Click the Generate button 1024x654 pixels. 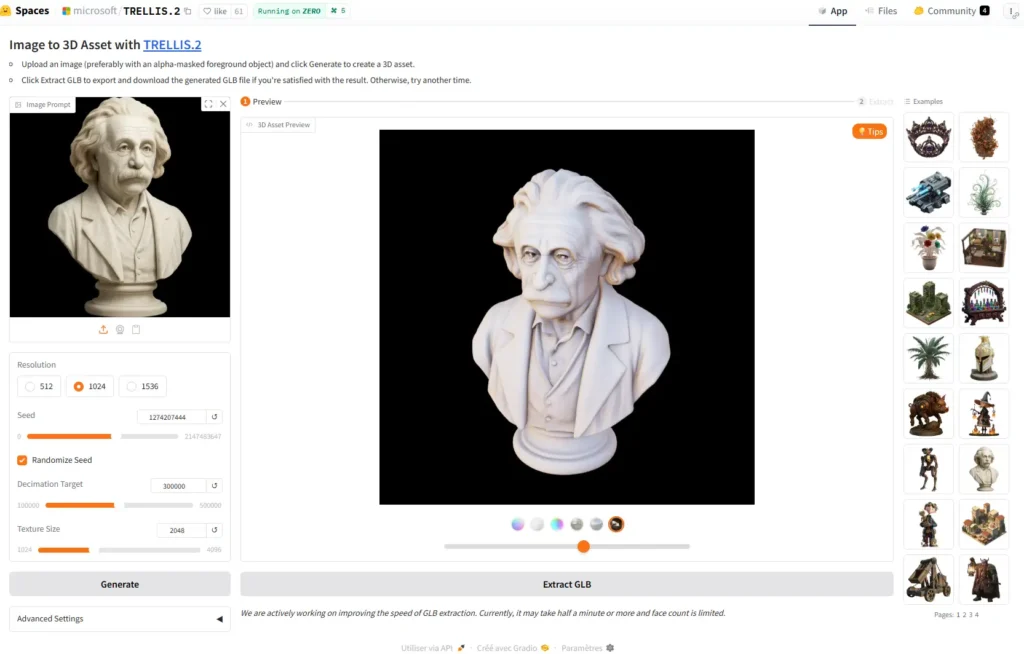click(x=119, y=584)
